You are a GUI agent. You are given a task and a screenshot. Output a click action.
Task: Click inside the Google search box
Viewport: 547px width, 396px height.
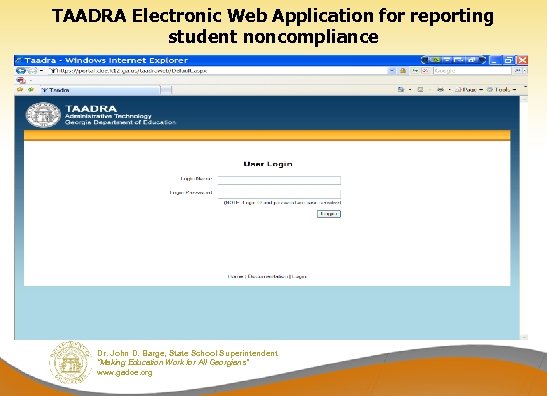[472, 71]
